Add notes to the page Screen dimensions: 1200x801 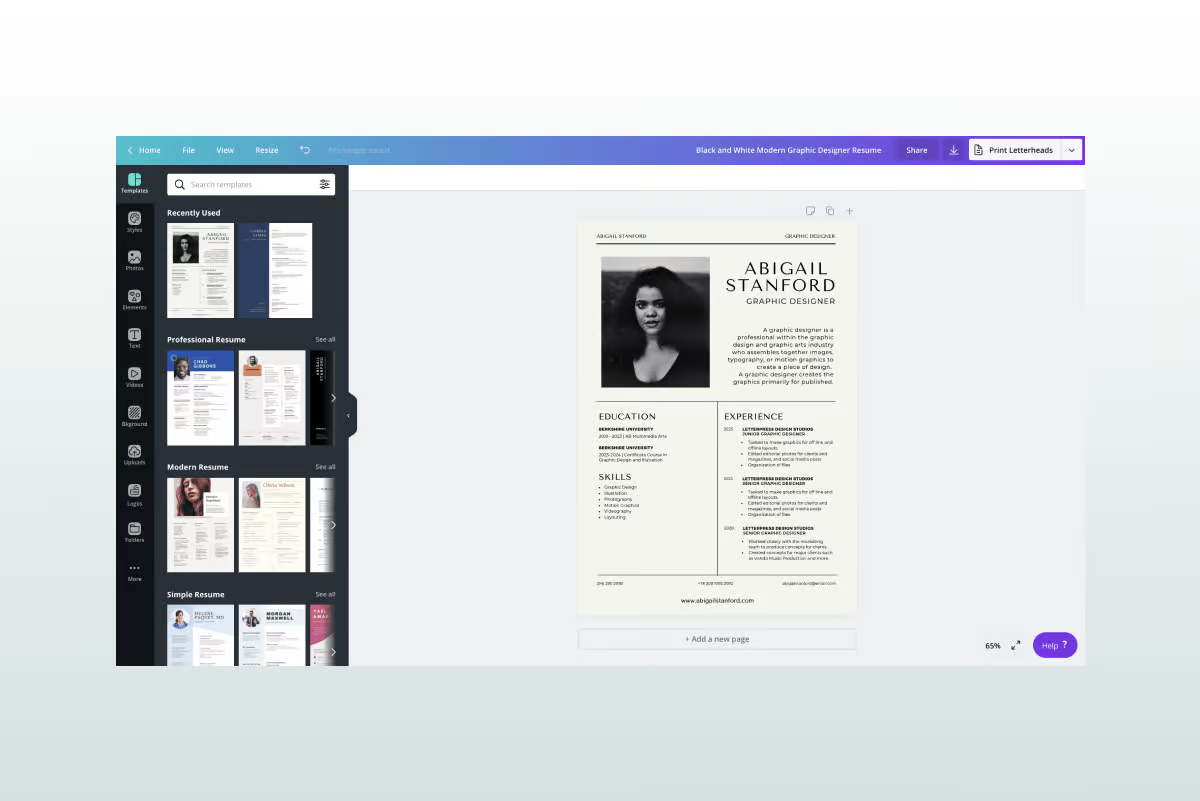pos(810,211)
